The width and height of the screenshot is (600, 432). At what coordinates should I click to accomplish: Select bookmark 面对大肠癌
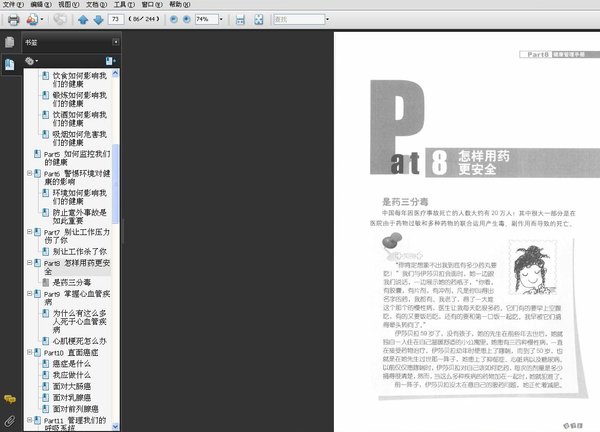(72, 386)
